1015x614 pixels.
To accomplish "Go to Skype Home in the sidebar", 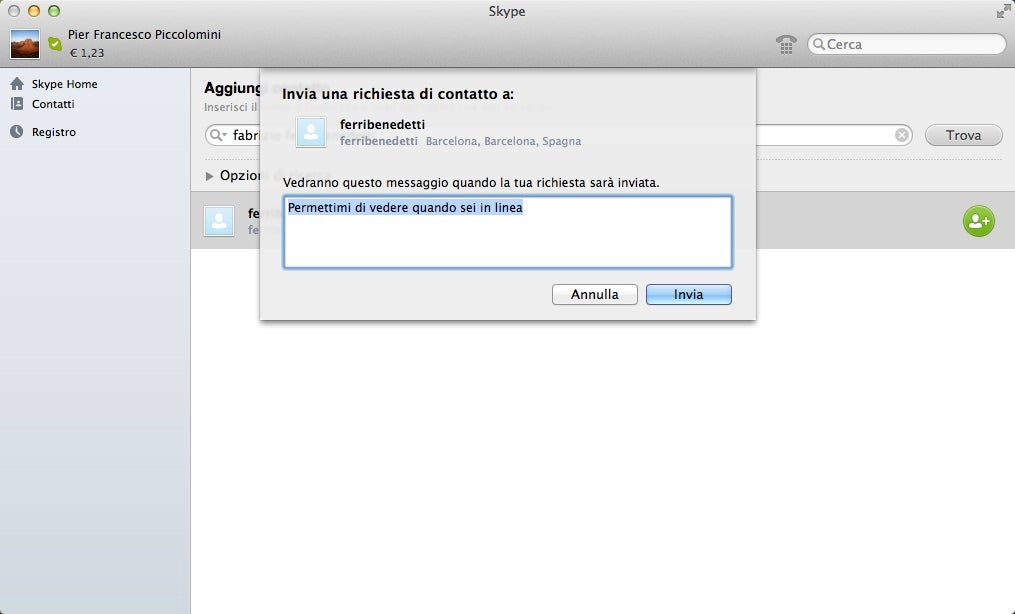I will [64, 84].
